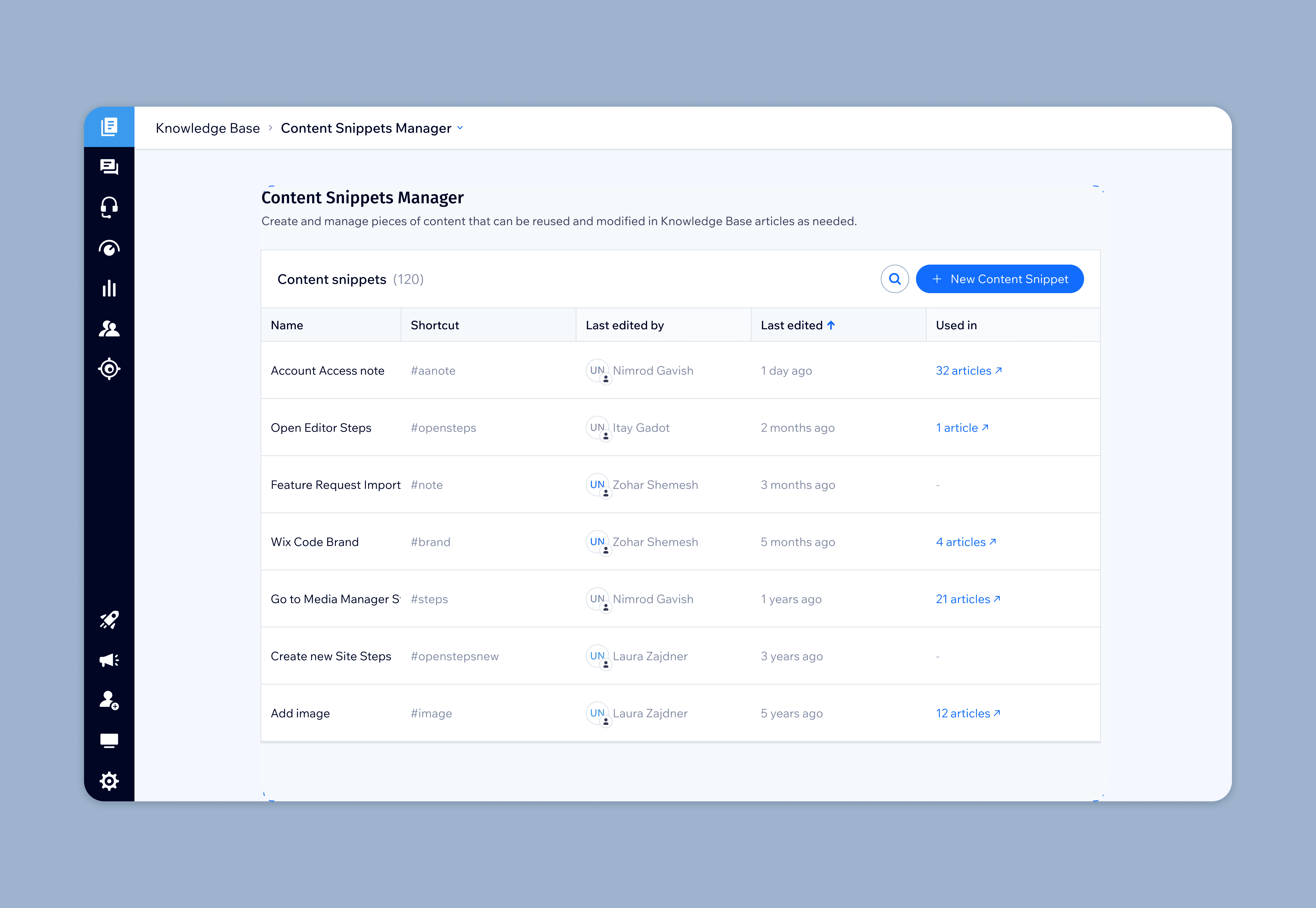Select the Wix Code Brand row
This screenshot has height=908, width=1316.
coord(315,542)
